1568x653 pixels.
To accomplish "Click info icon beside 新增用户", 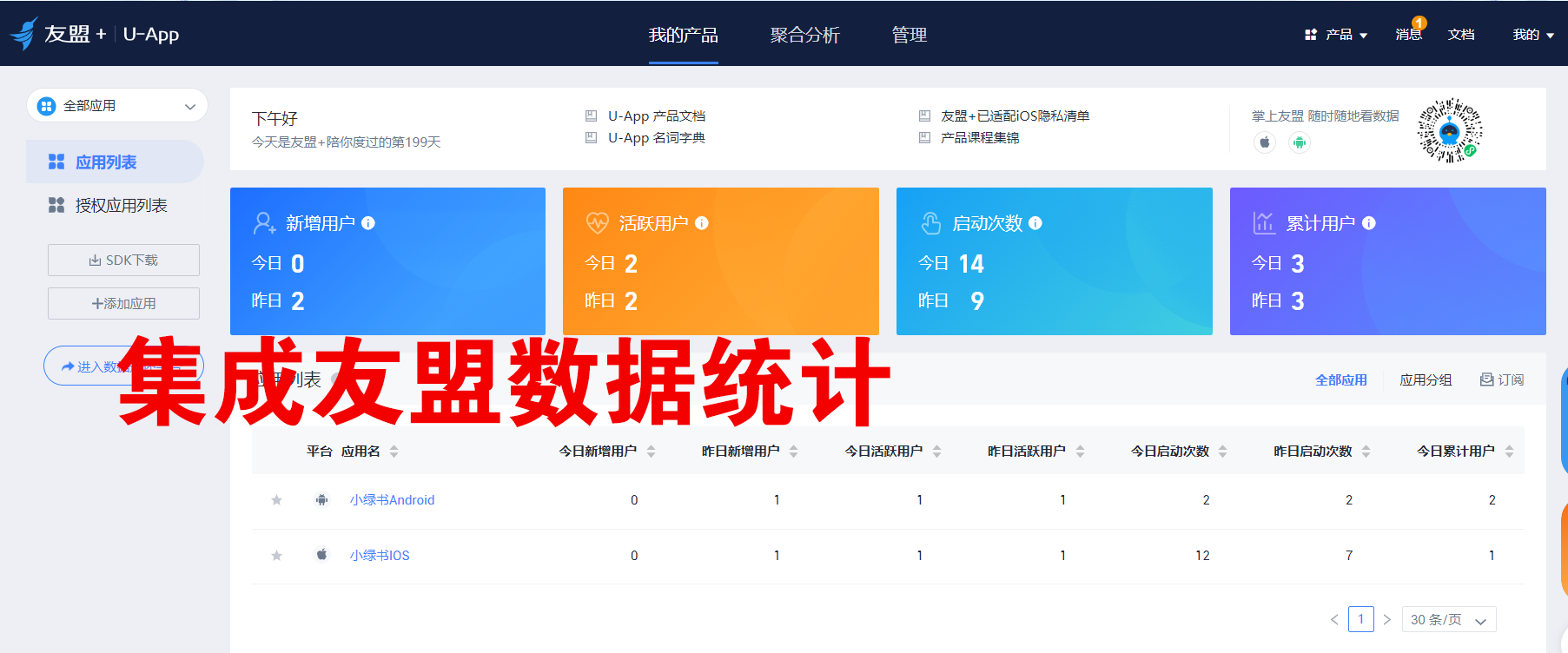I will (368, 223).
